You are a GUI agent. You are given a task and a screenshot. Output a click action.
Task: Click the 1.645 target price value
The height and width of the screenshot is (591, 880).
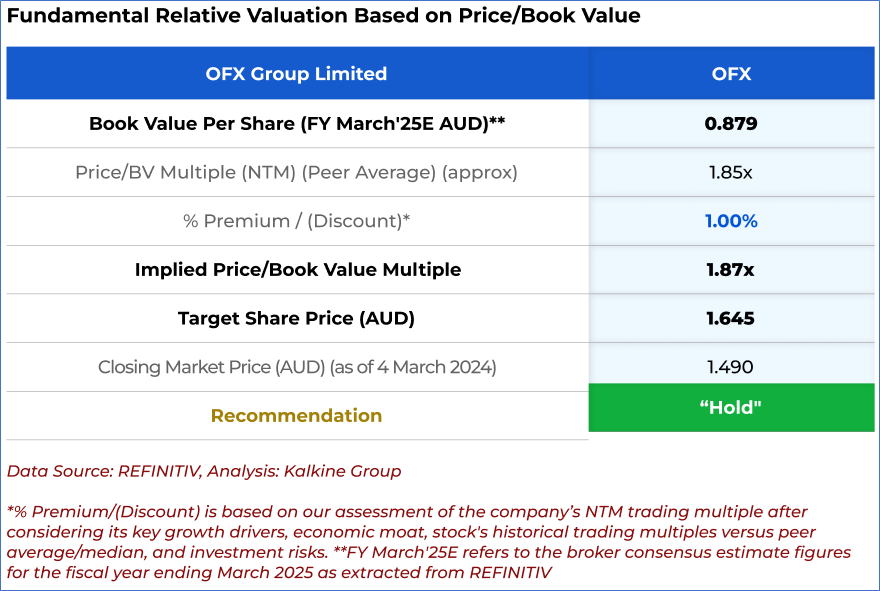(731, 319)
